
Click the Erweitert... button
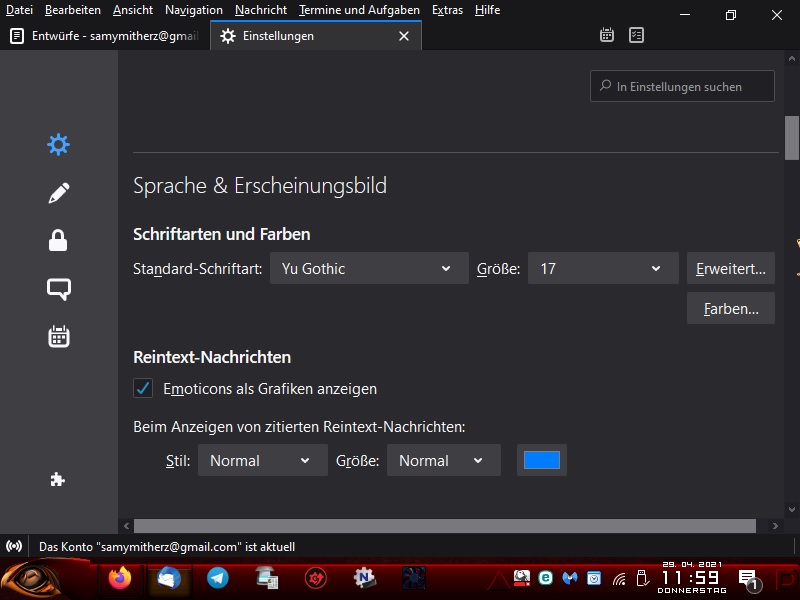tap(730, 268)
